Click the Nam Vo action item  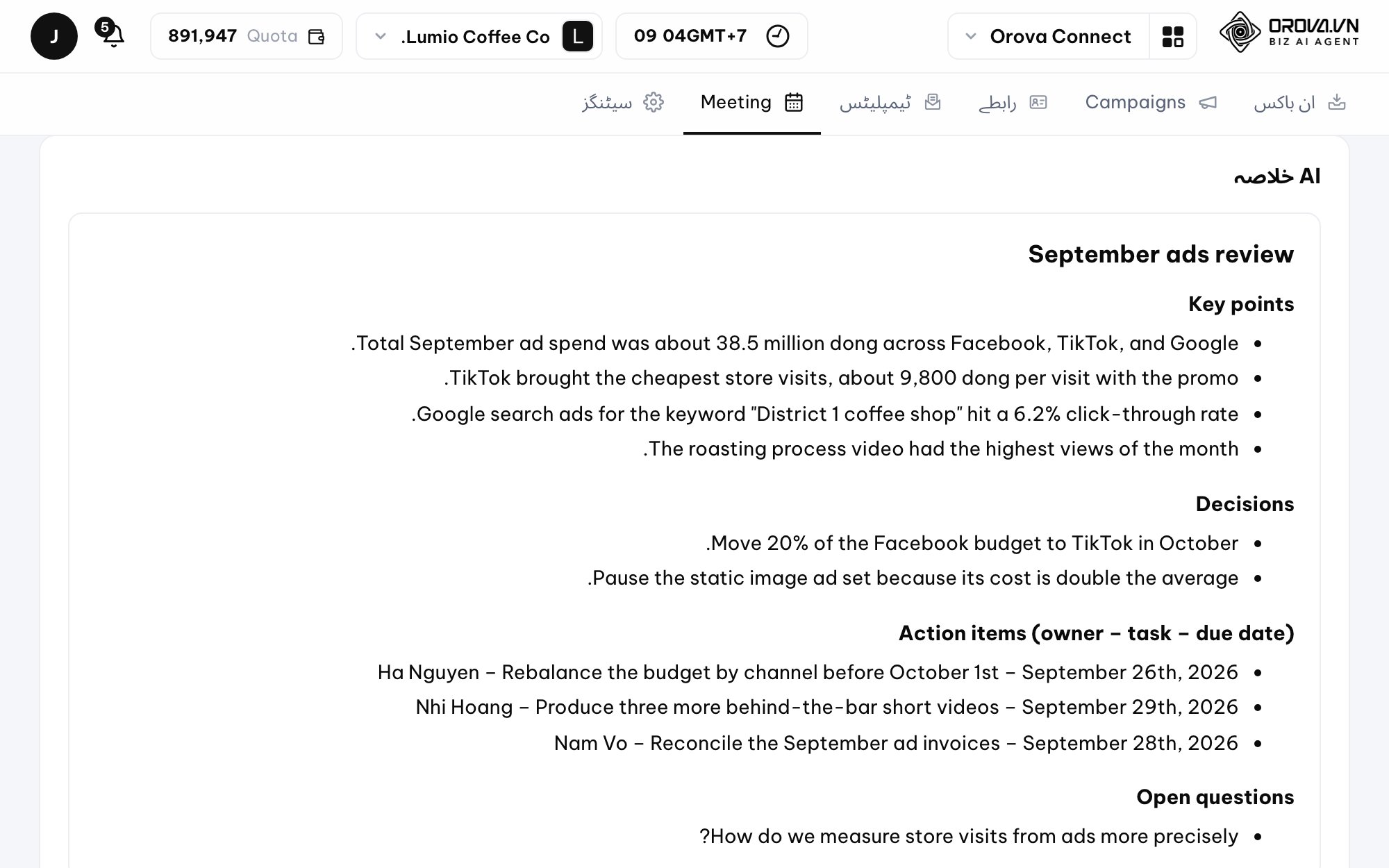click(896, 743)
